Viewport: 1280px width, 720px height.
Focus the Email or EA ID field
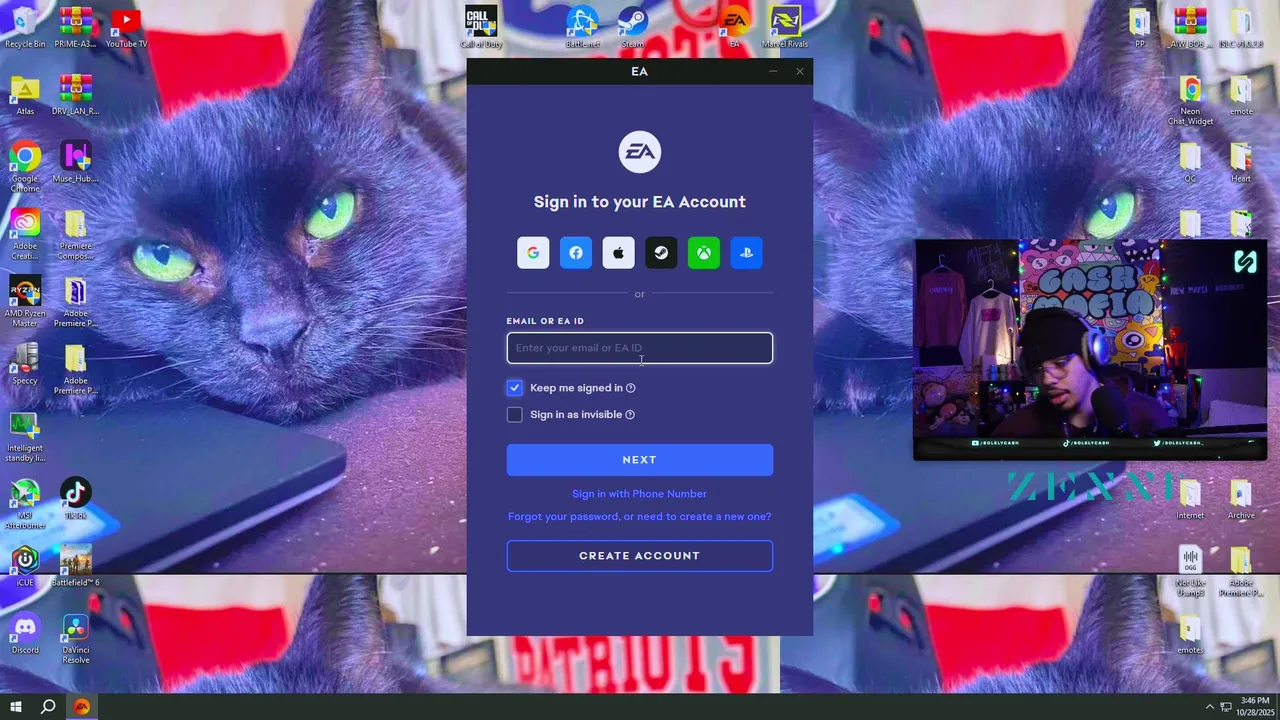640,348
